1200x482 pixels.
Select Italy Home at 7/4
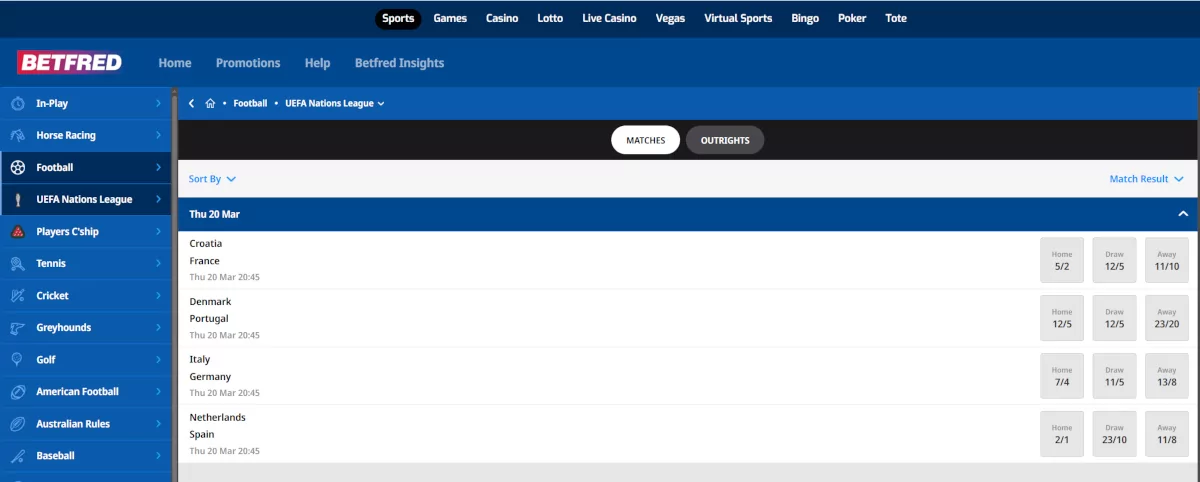tap(1062, 376)
